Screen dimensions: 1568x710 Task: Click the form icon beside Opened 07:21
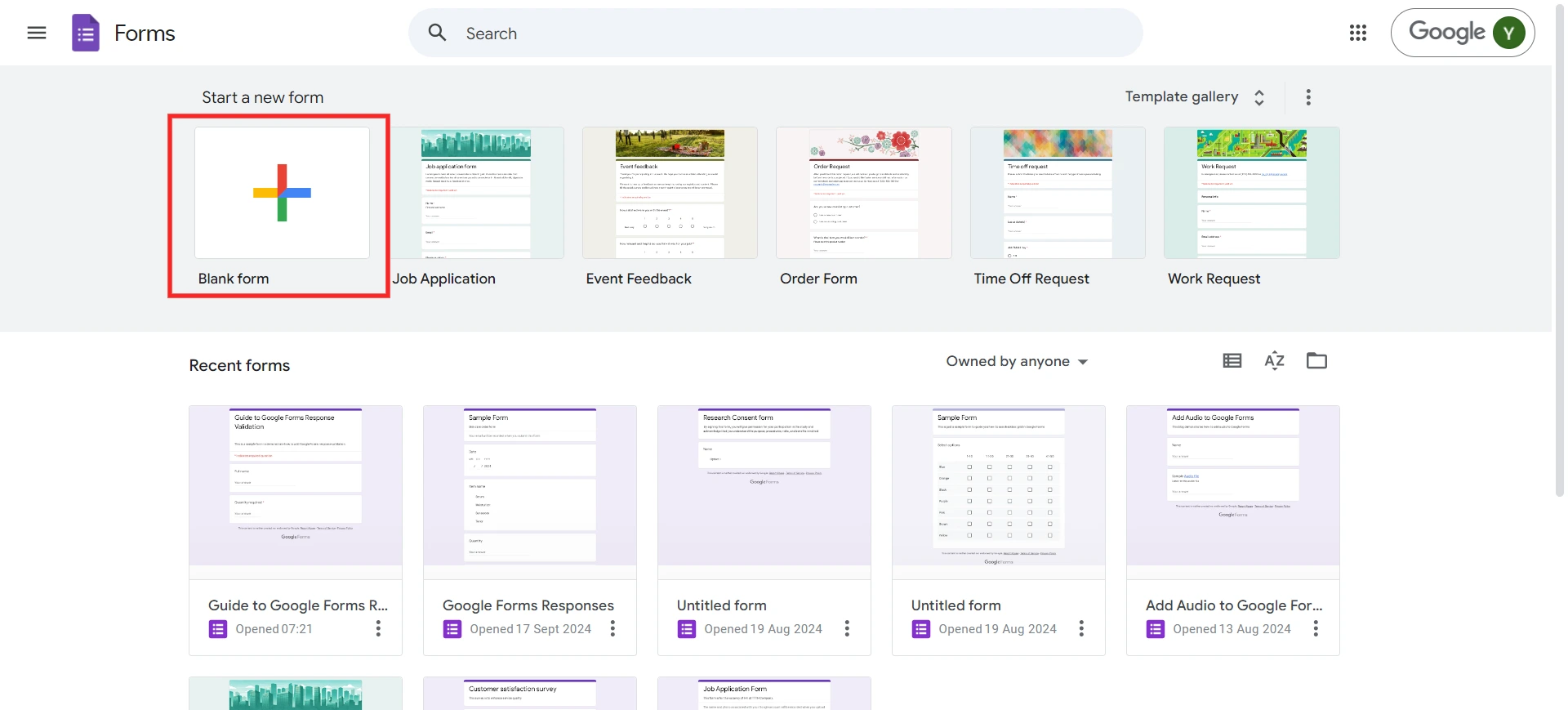point(218,629)
